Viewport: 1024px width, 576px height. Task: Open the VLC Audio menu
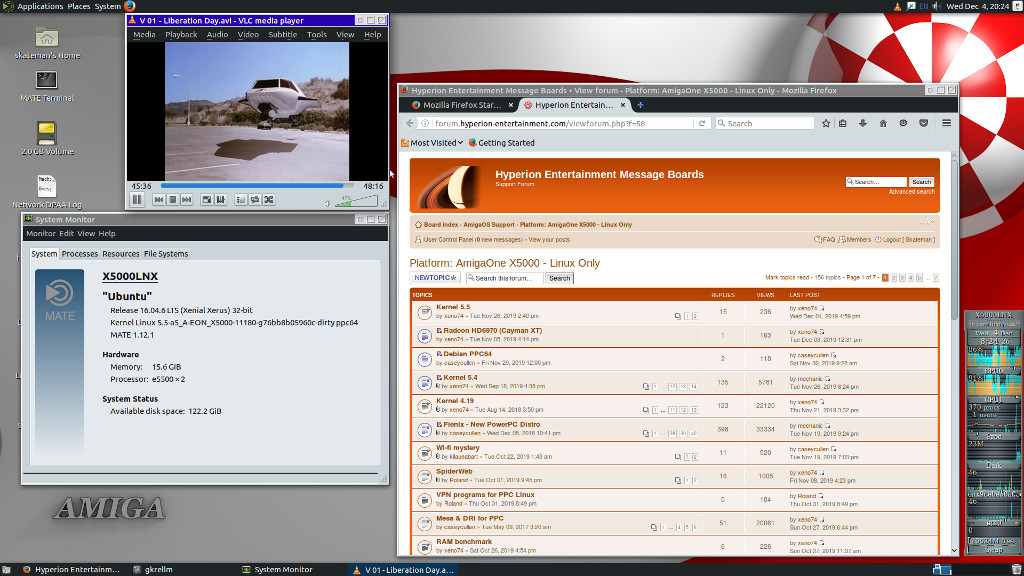click(217, 35)
